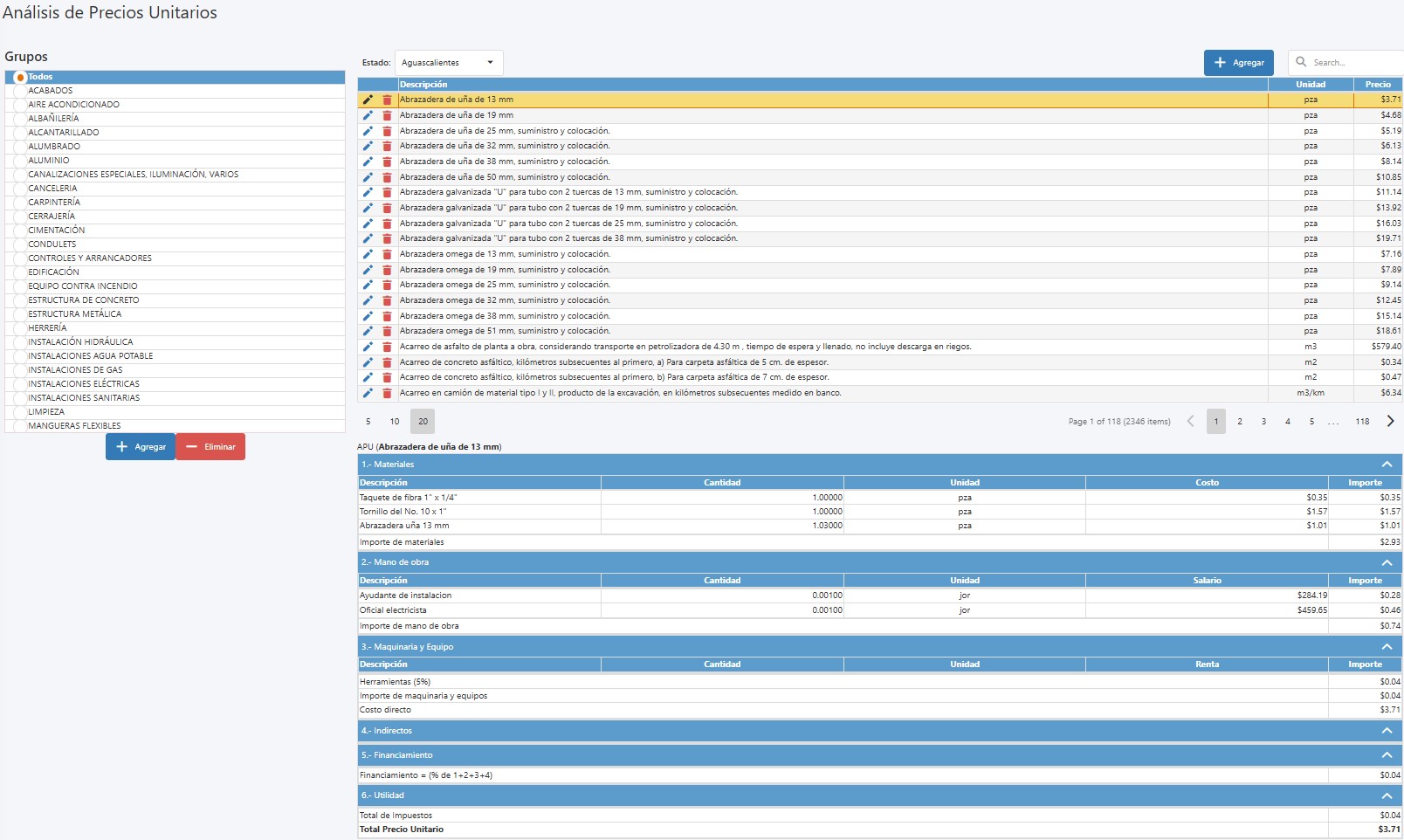Image resolution: width=1404 pixels, height=840 pixels.
Task: Go to next page arrow in pagination
Action: coord(1390,421)
